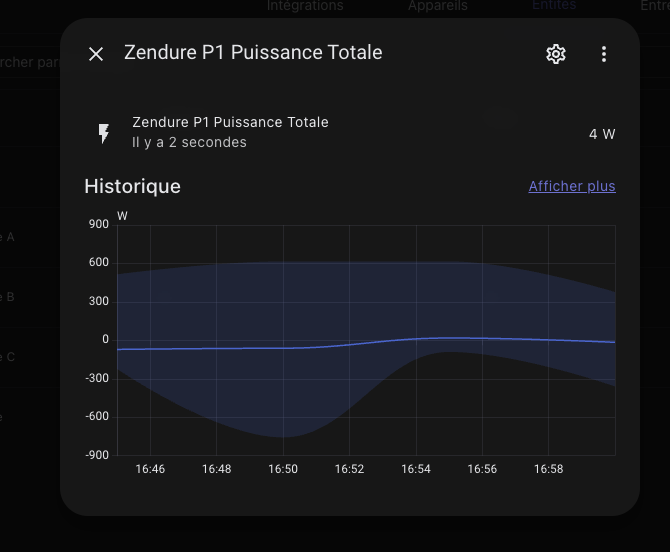Click the 16:58 time axis label

point(548,469)
